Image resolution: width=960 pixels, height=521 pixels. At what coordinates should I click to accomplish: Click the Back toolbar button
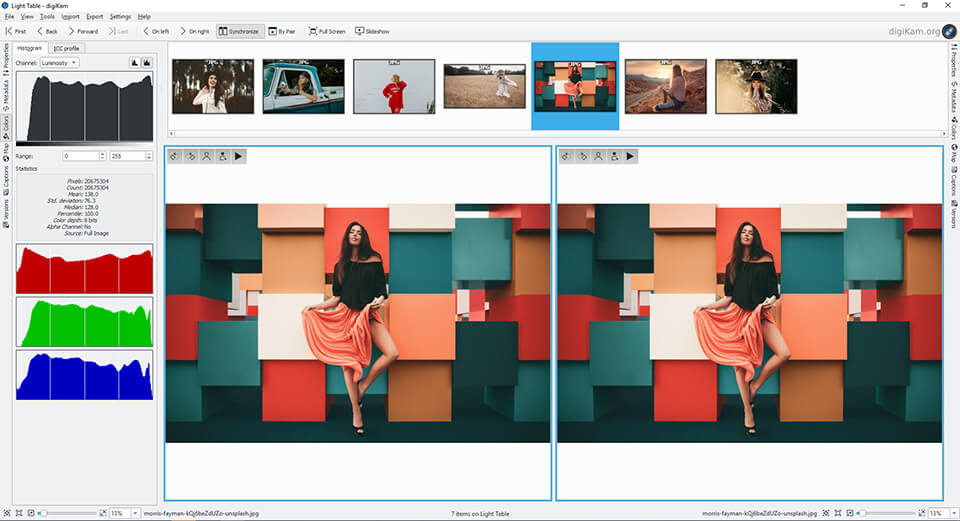click(x=47, y=31)
